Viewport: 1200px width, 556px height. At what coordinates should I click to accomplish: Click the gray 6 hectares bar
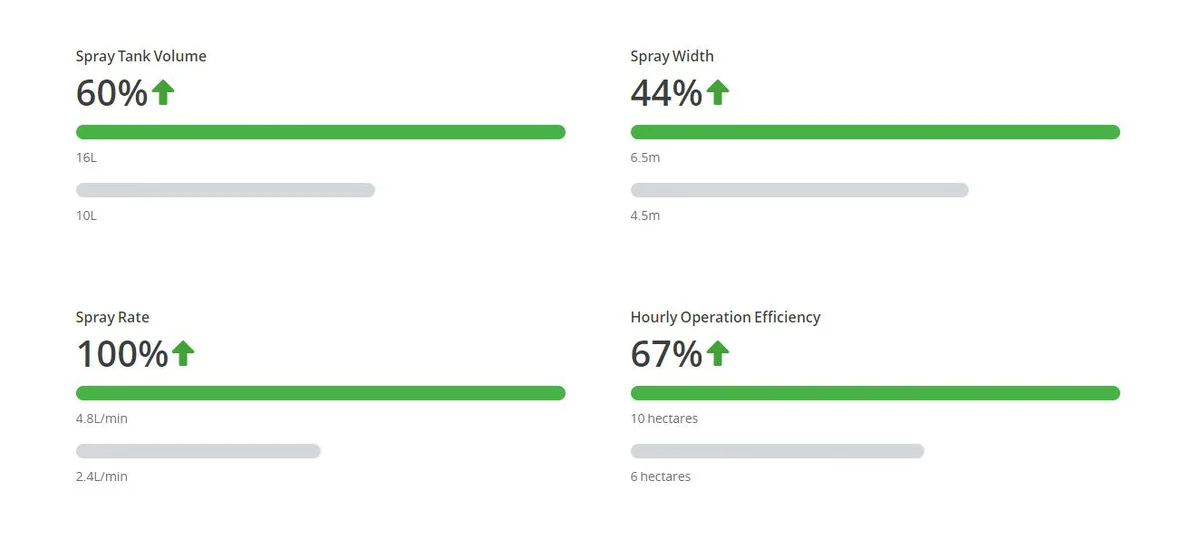(x=777, y=451)
